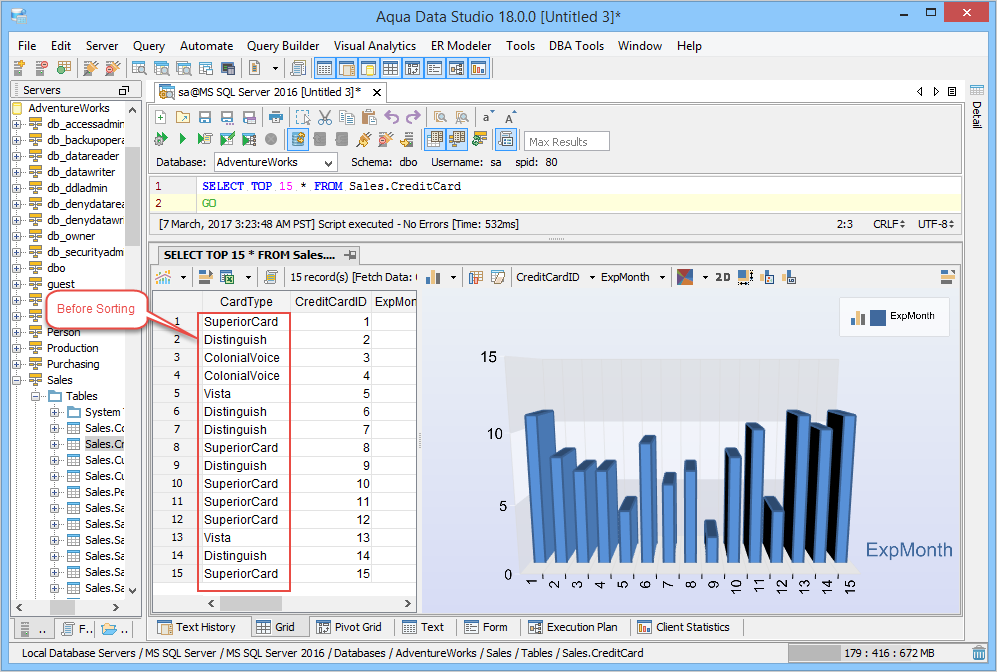Toggle the Form layout button in main toolbar
The image size is (997, 672).
(434, 68)
